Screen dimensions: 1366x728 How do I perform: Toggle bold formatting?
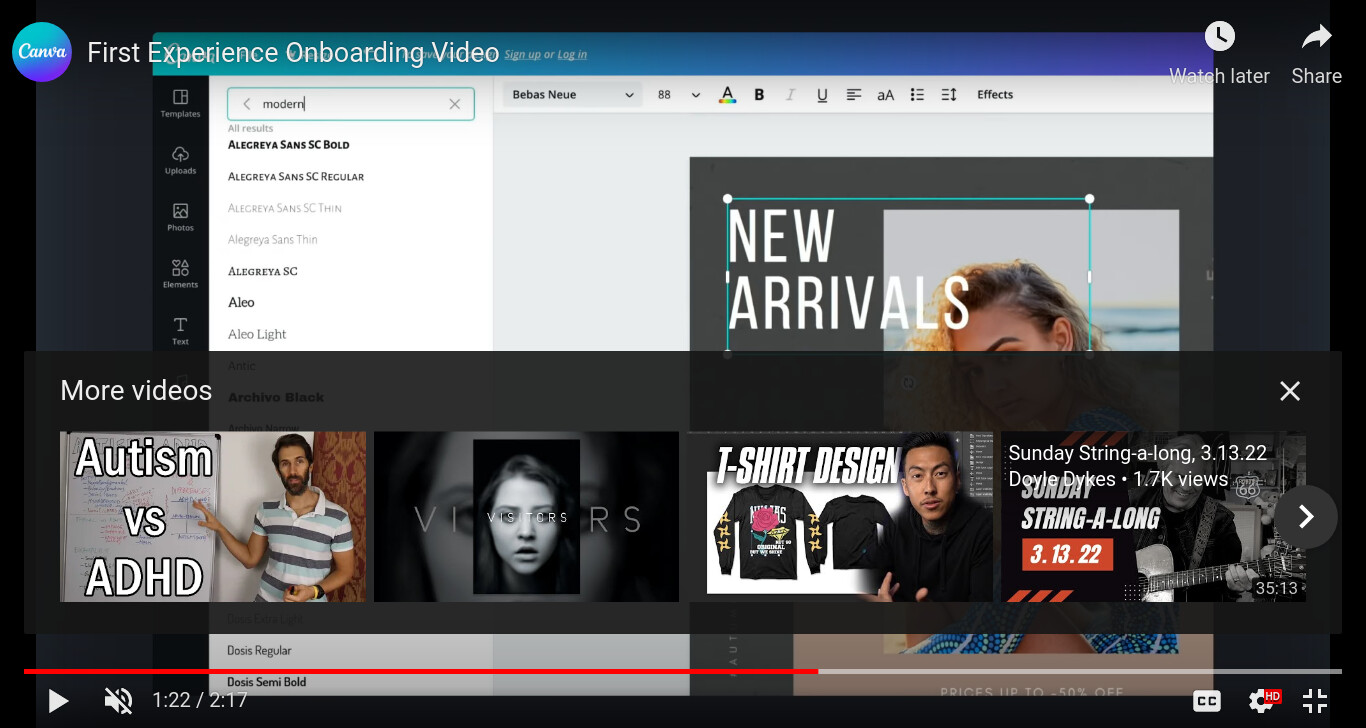[759, 95]
